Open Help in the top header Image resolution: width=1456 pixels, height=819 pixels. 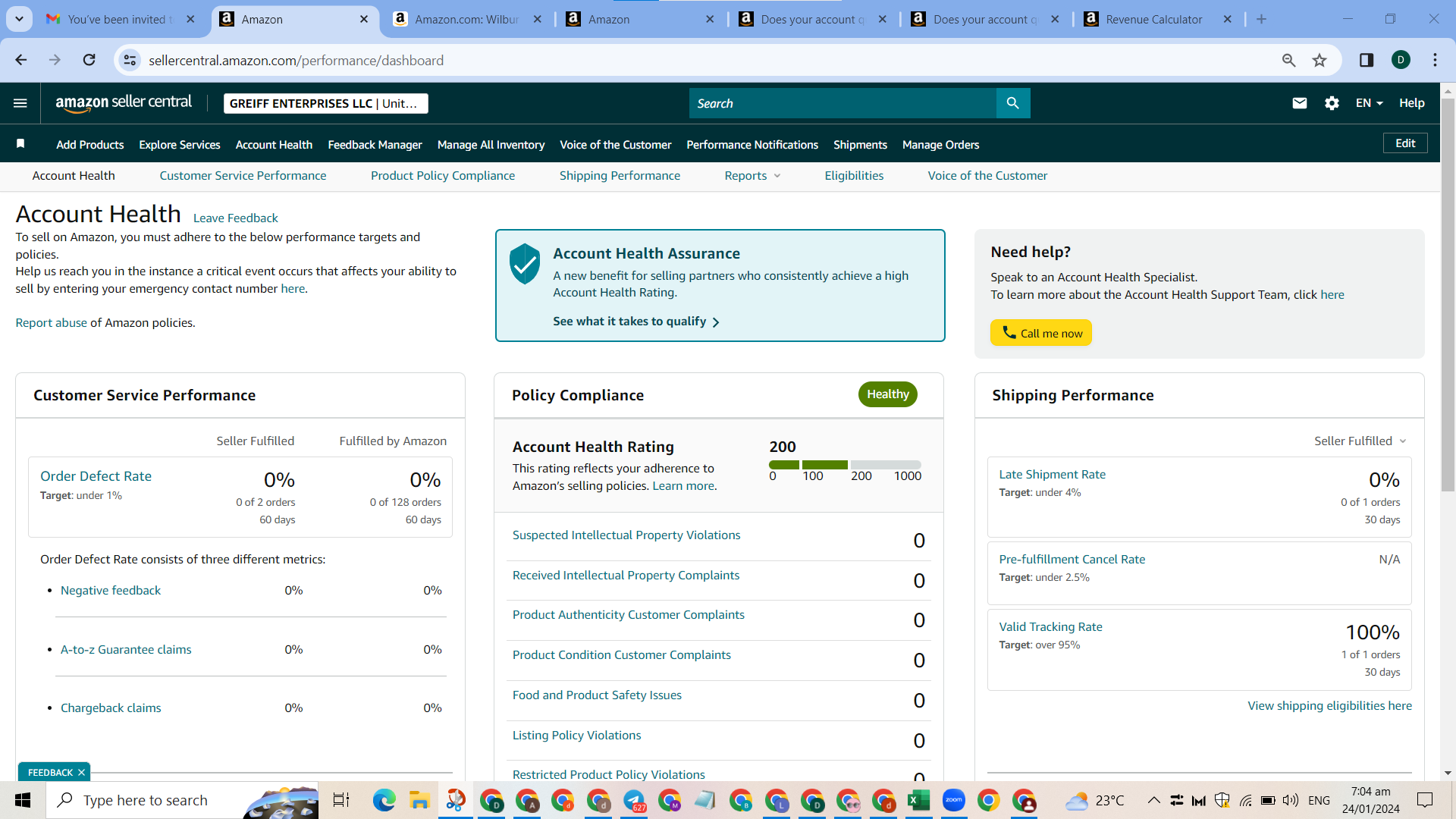(x=1412, y=103)
